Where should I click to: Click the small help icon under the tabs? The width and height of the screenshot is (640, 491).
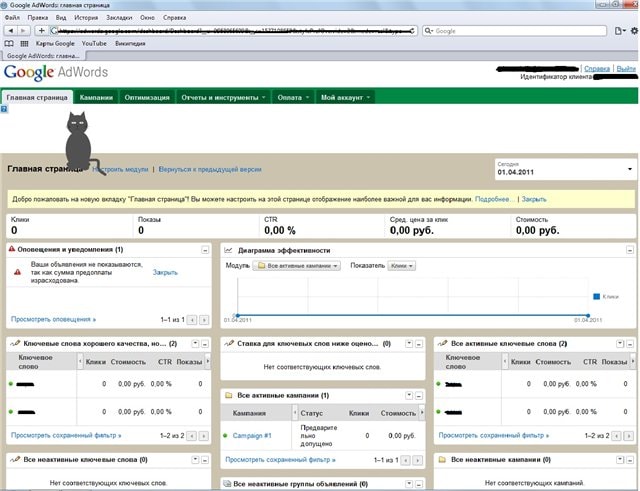pyautogui.click(x=4, y=109)
